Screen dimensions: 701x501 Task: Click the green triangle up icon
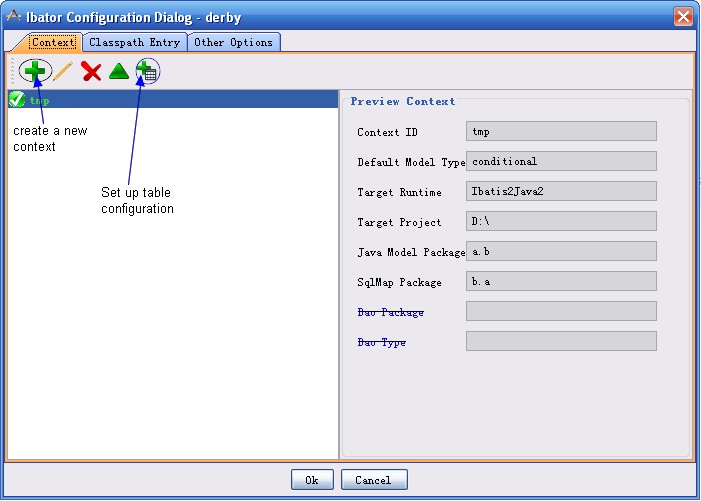119,71
